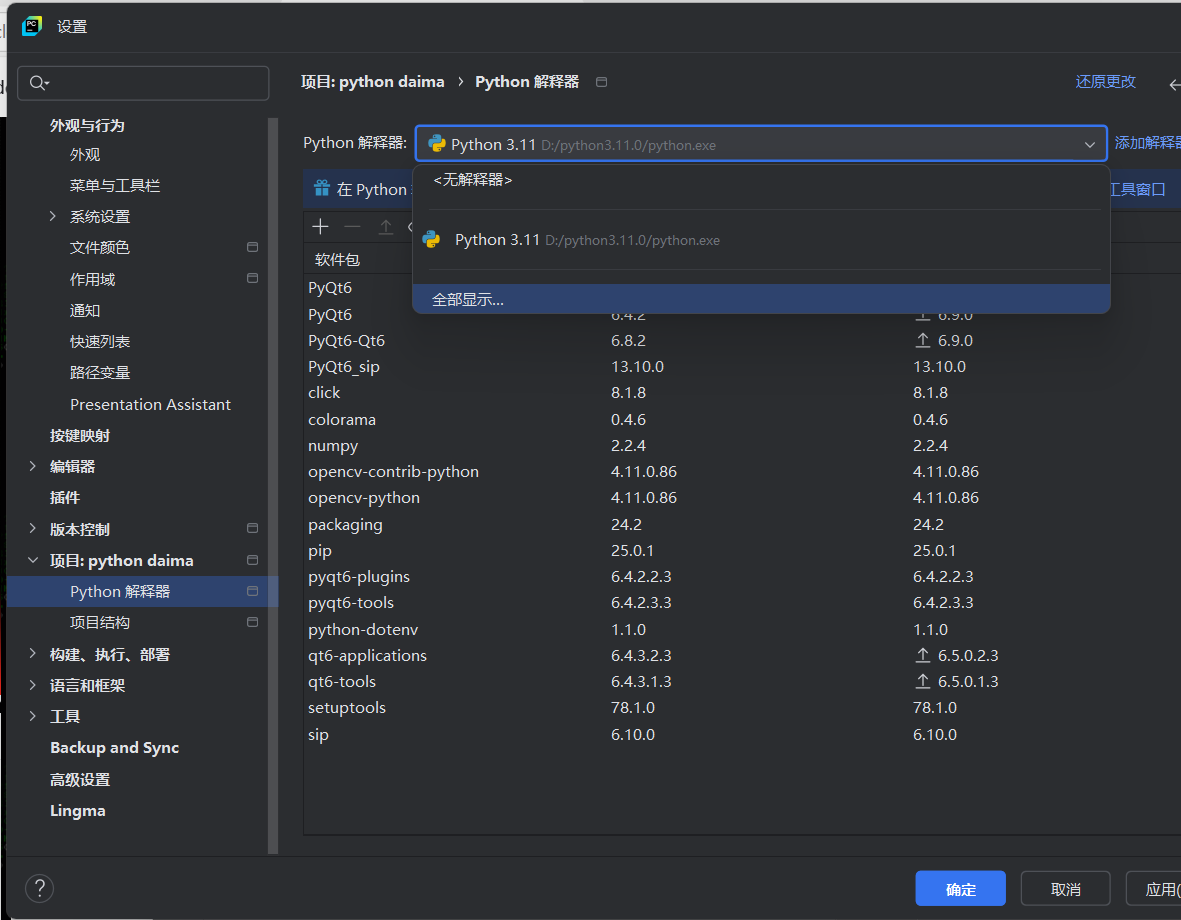
Task: Expand the 语言和框架 section
Action: pyautogui.click(x=32, y=685)
